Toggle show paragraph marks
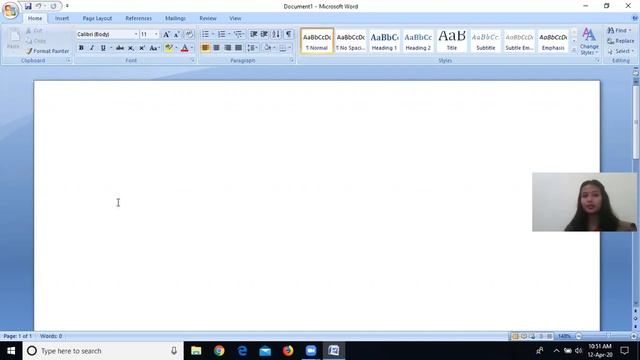Screen dimensions: 640x360 tap(288, 34)
